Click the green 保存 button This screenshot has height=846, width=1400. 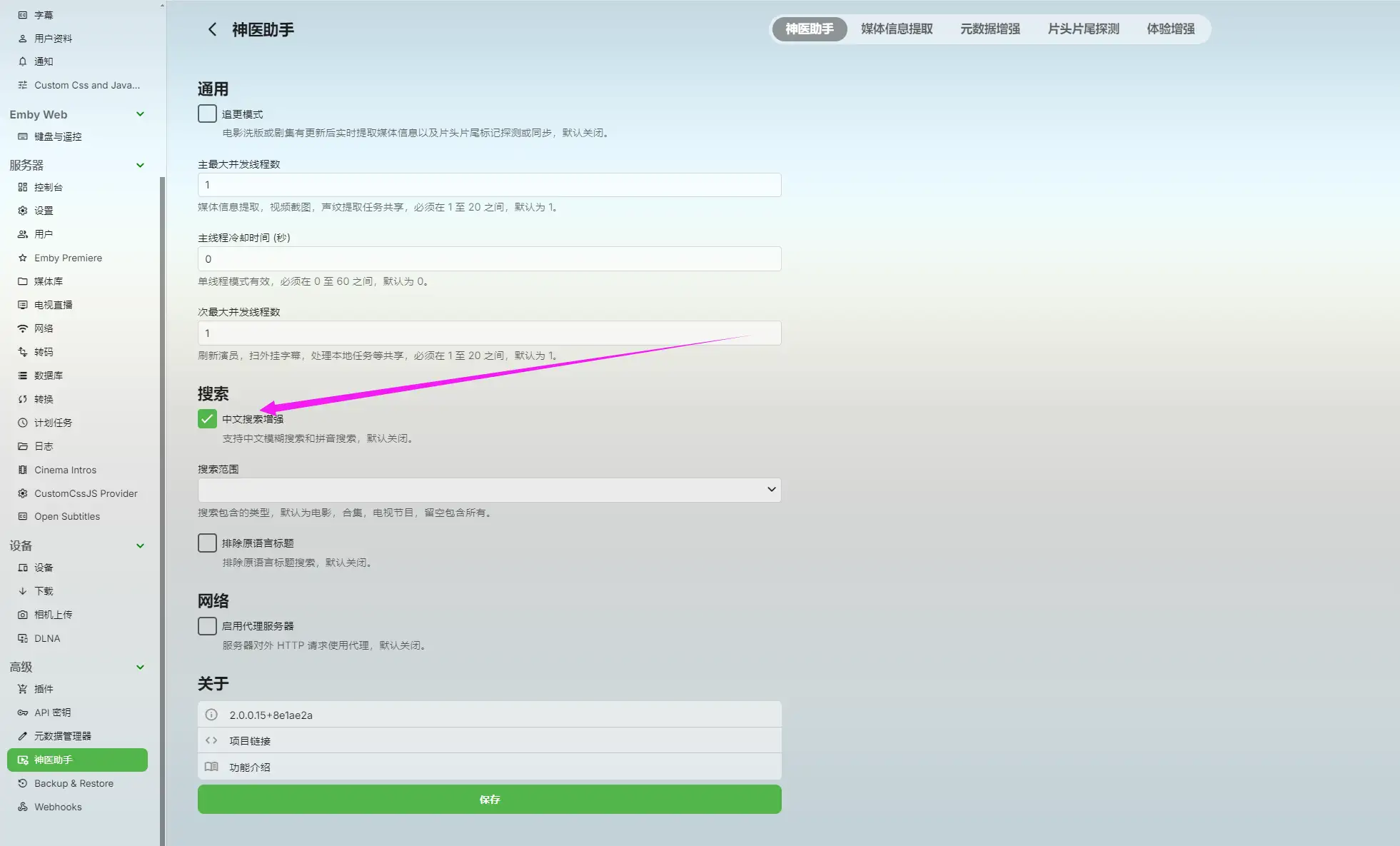489,799
